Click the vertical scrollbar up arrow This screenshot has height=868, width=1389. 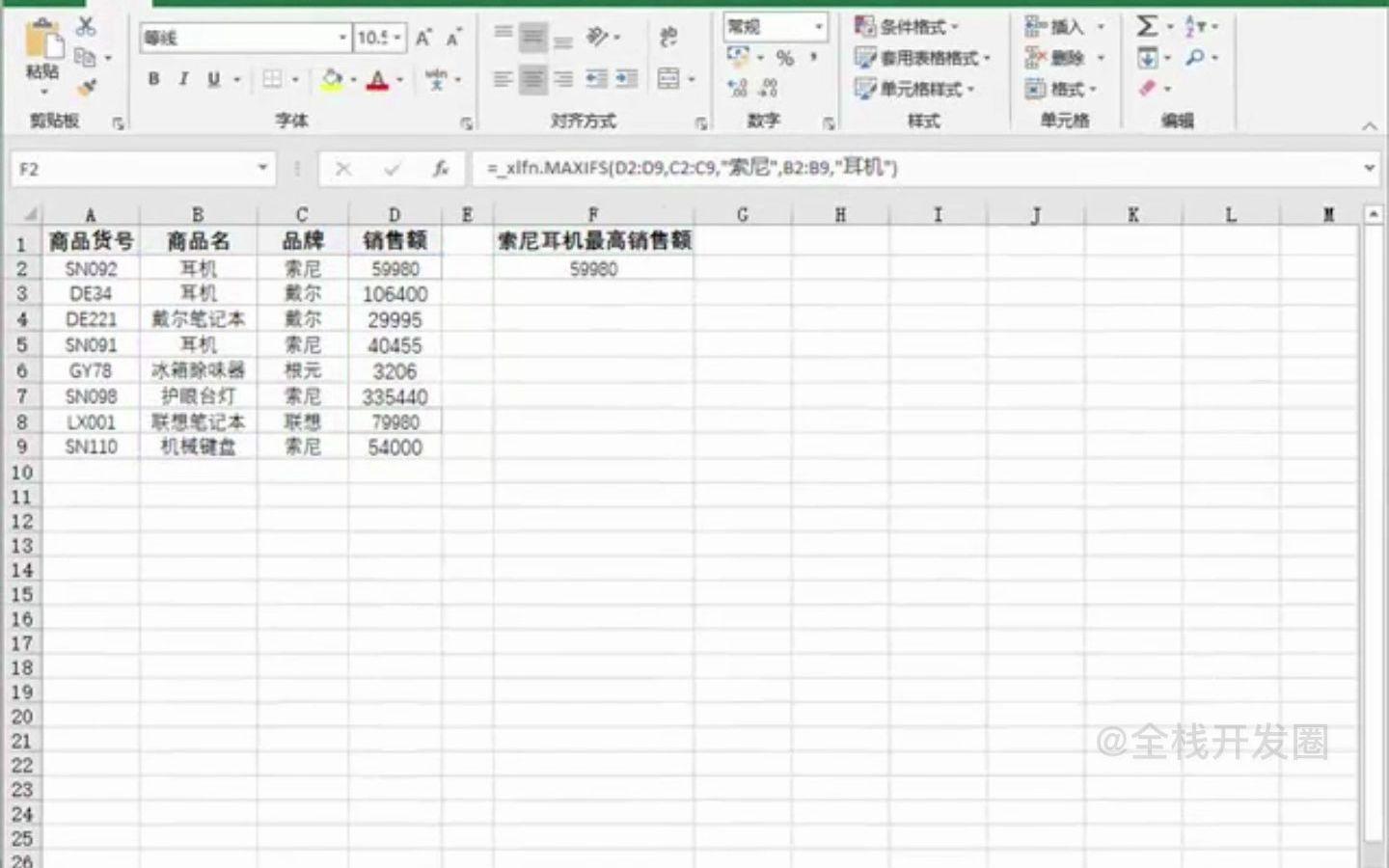(1373, 214)
